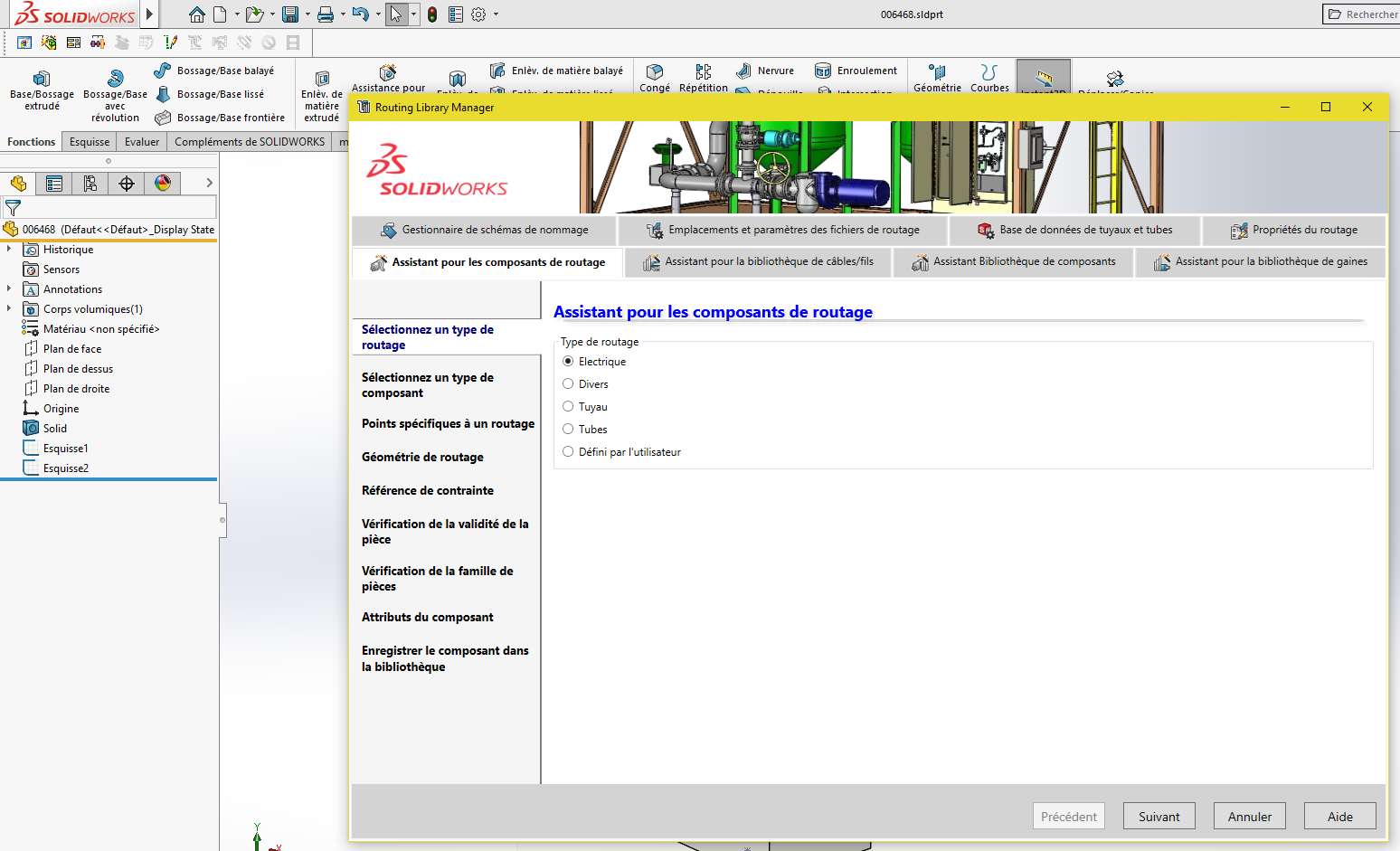The image size is (1400, 851).
Task: Click the Géométrie reference geometry tool
Action: click(x=937, y=78)
